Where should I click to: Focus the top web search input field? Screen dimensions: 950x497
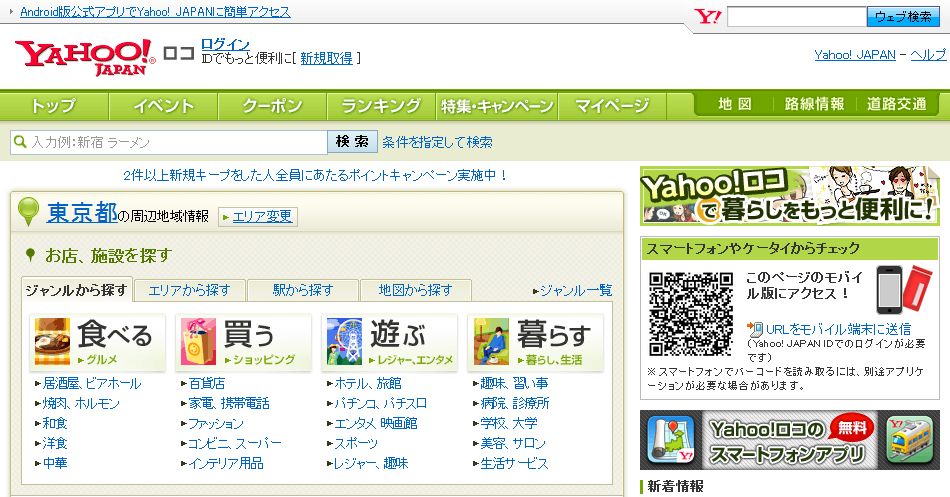[x=796, y=17]
